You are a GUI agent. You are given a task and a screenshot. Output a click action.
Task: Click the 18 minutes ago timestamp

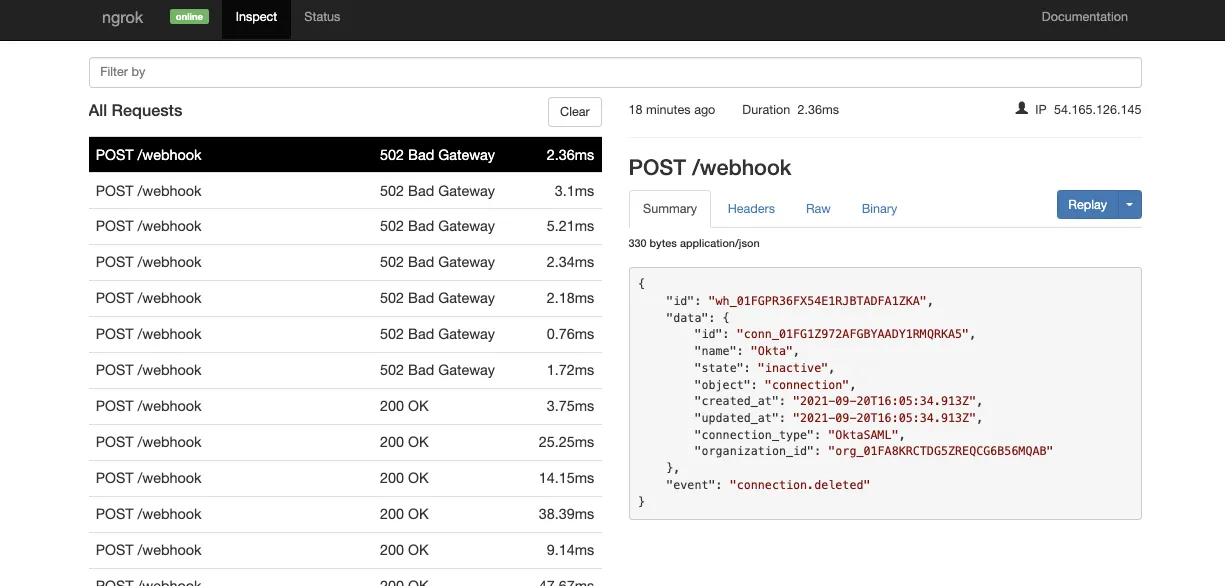pyautogui.click(x=672, y=110)
